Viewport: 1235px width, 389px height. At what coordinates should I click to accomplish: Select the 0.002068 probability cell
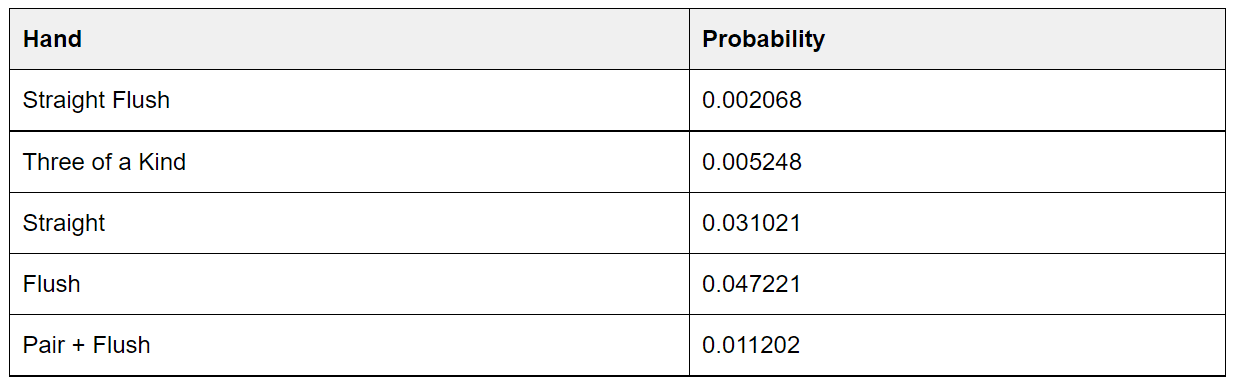click(x=957, y=100)
